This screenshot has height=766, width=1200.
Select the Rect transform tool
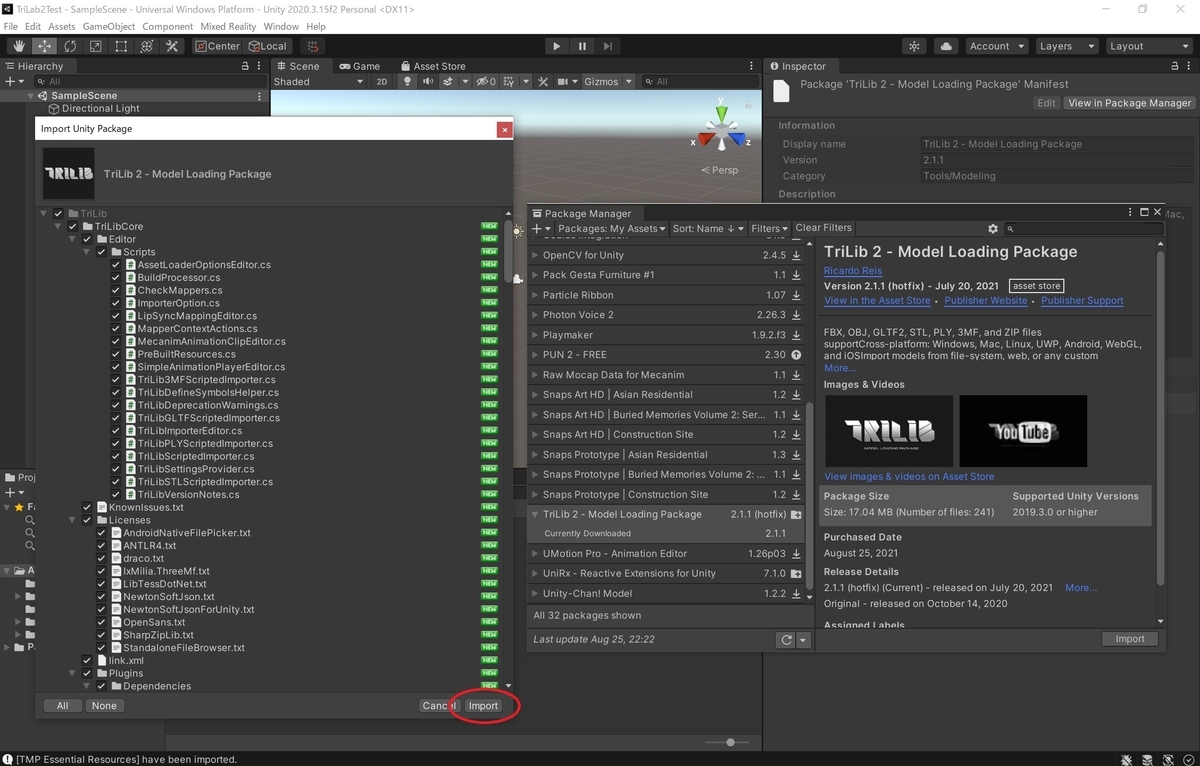[121, 46]
